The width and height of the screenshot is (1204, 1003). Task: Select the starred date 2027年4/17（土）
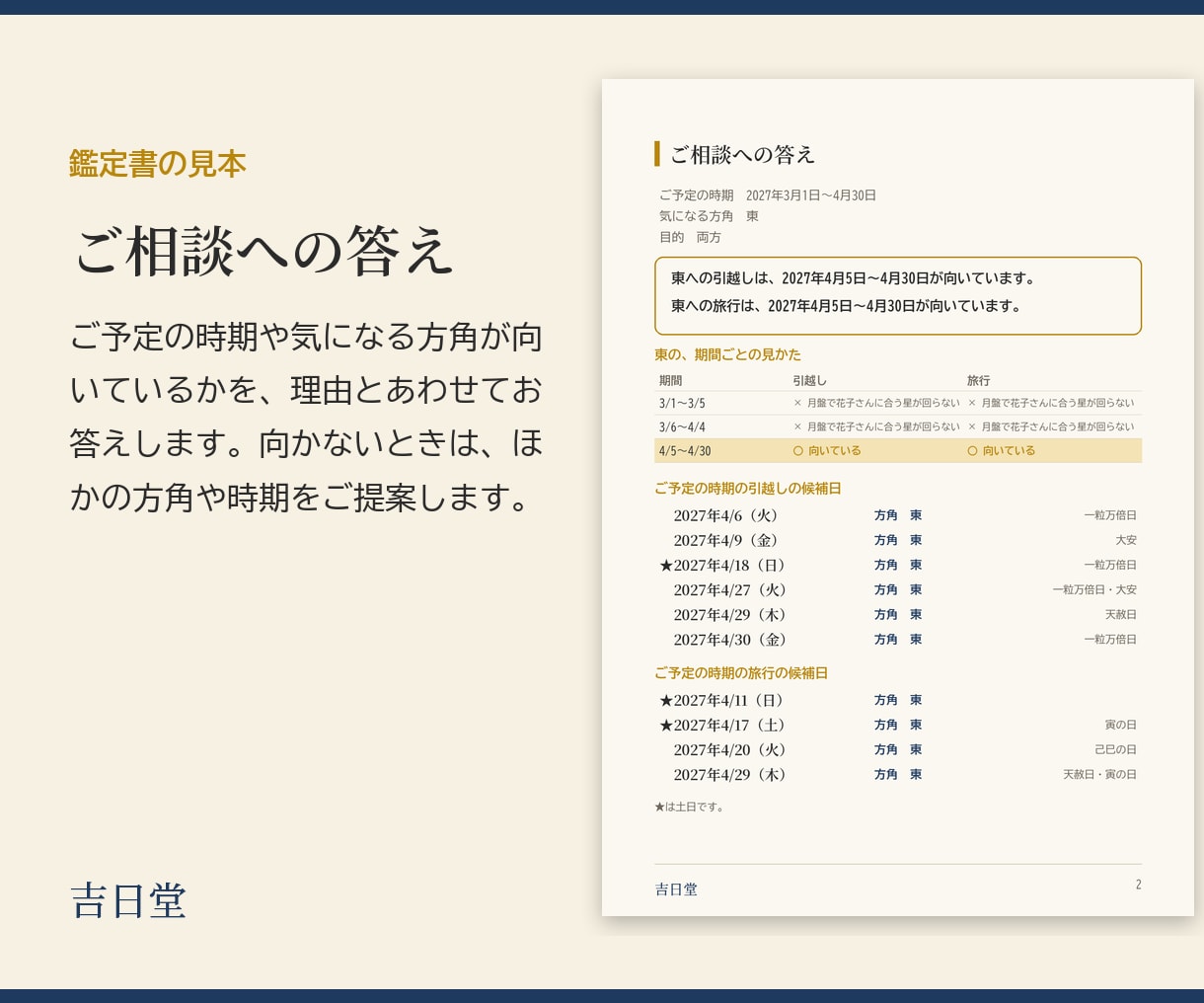tap(722, 725)
